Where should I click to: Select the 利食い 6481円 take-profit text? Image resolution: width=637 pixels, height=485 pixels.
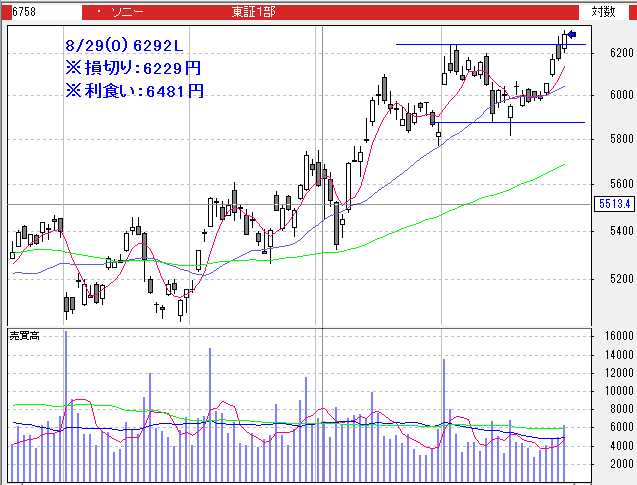click(133, 90)
